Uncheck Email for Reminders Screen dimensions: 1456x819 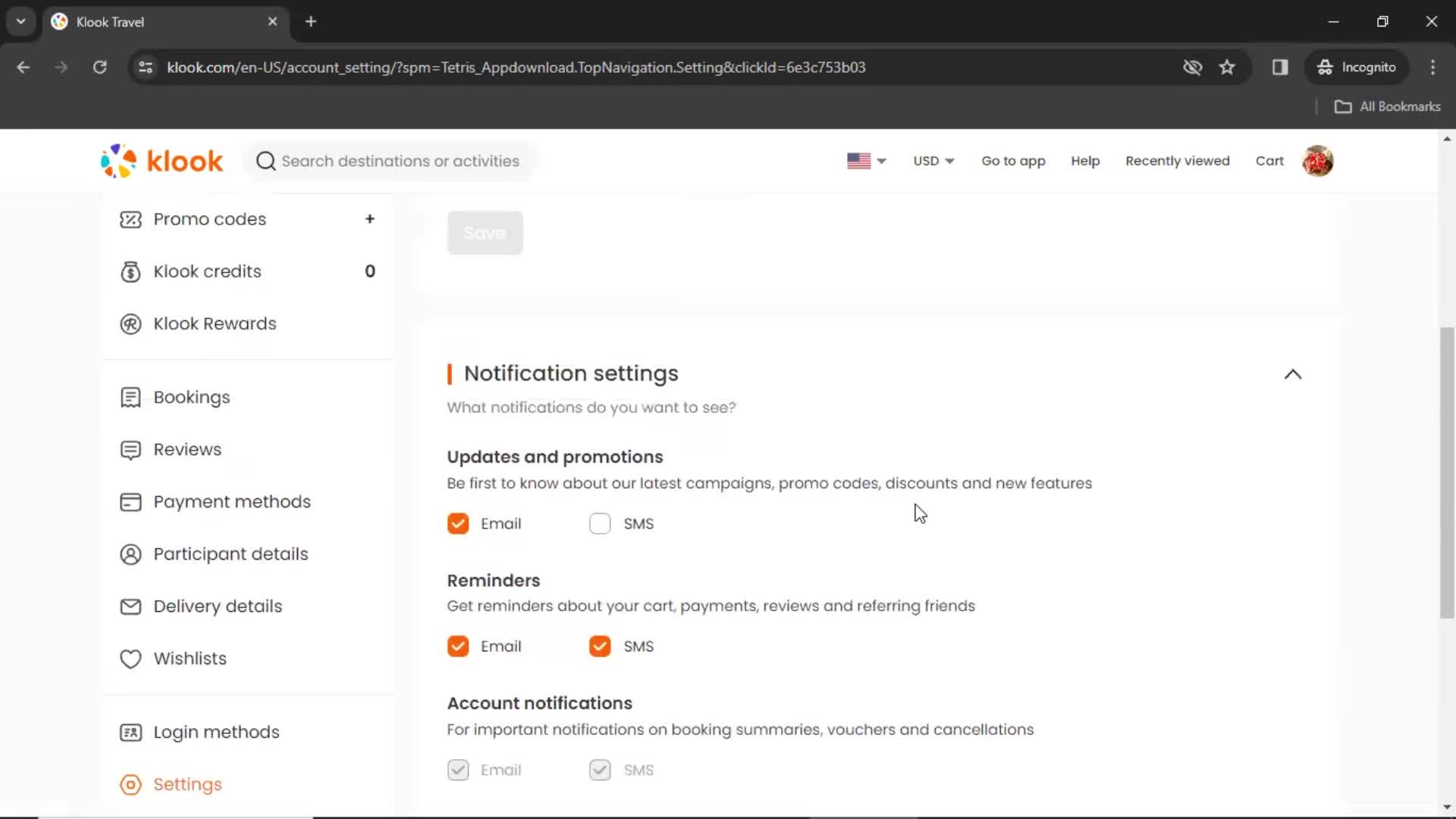[458, 647]
